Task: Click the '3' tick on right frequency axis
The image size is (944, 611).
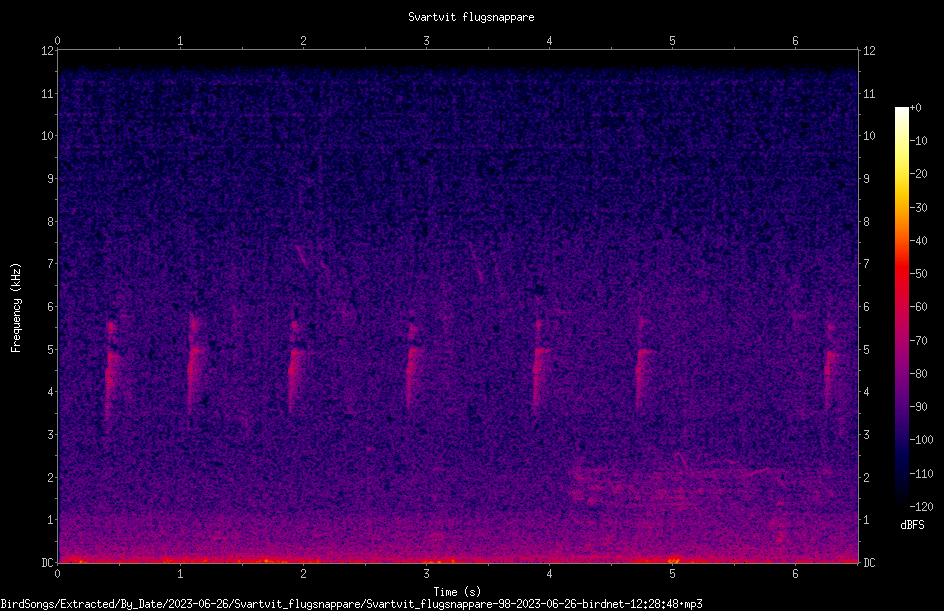Action: (x=866, y=435)
